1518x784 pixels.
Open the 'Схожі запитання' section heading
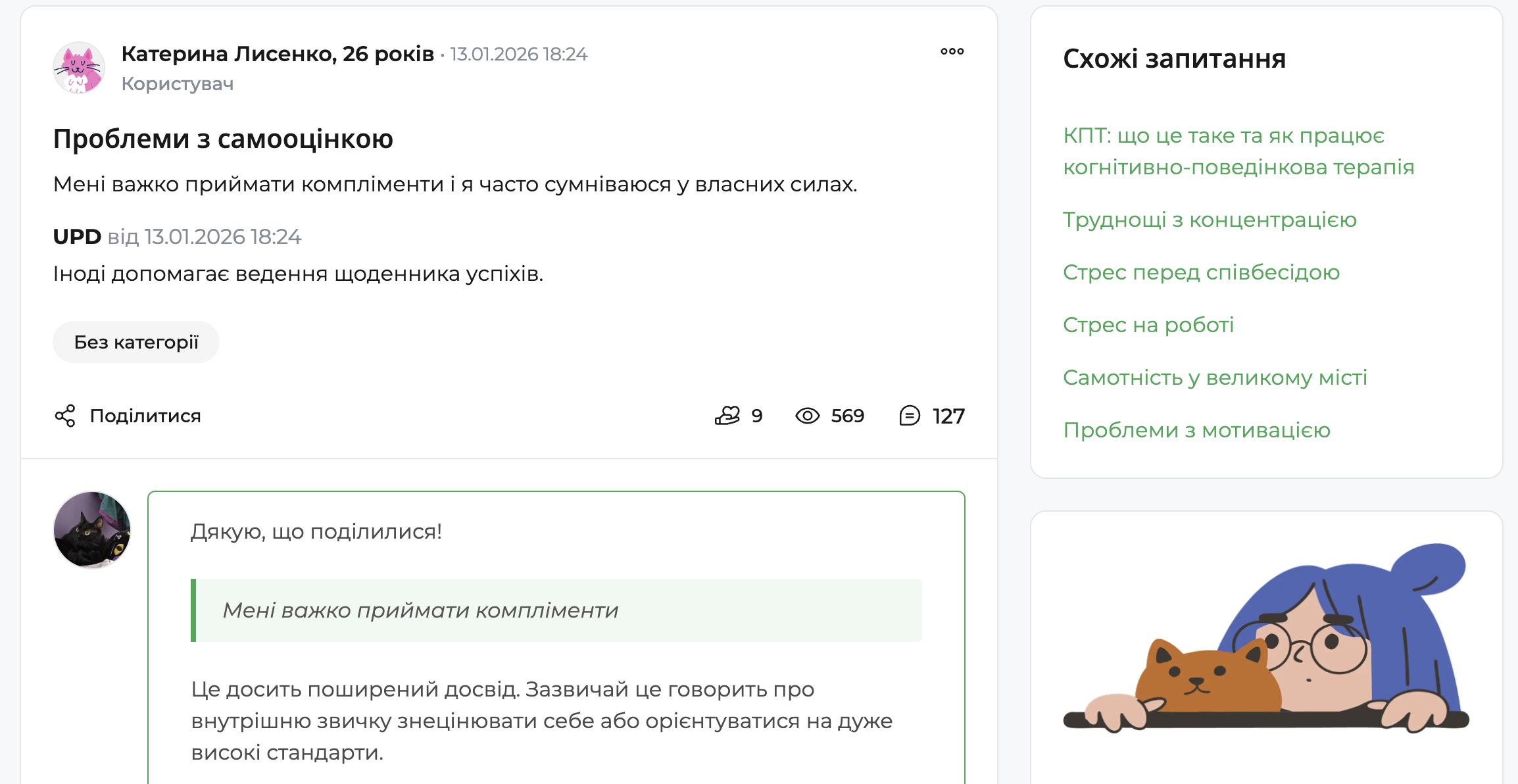[1174, 59]
